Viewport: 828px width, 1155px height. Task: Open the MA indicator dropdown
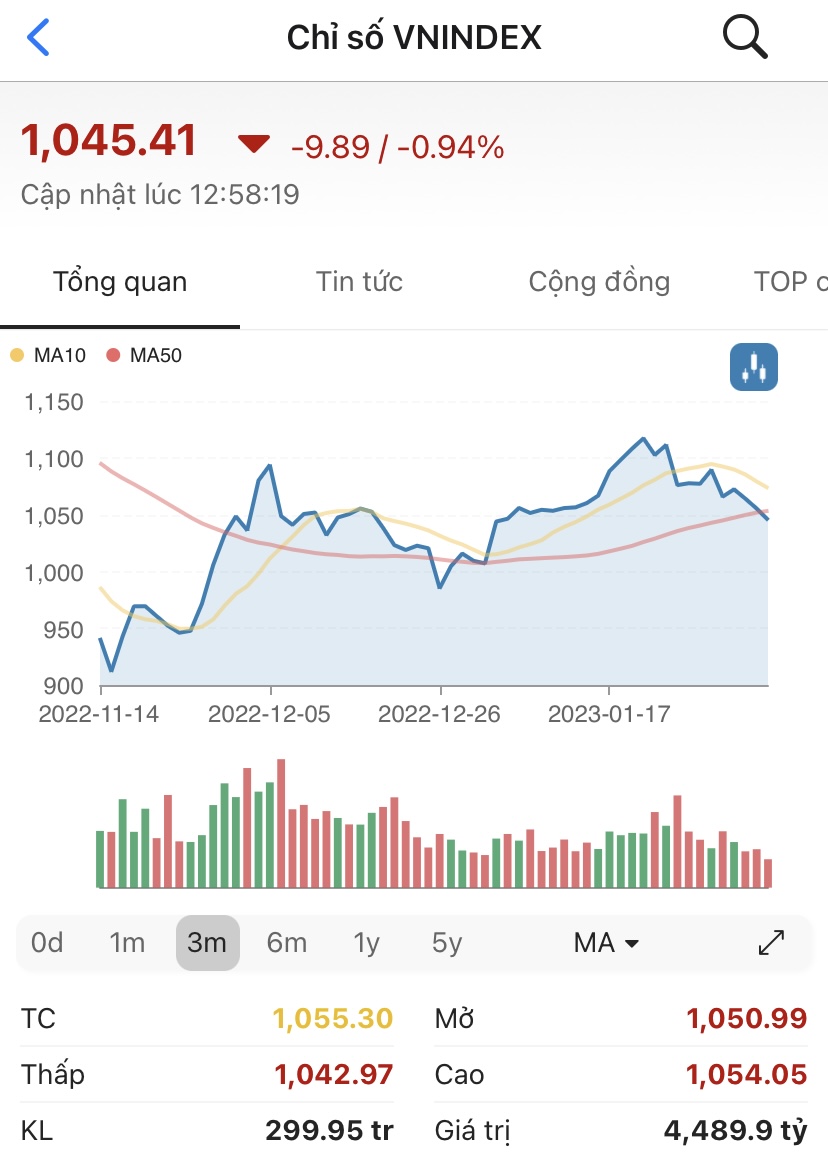pos(606,942)
